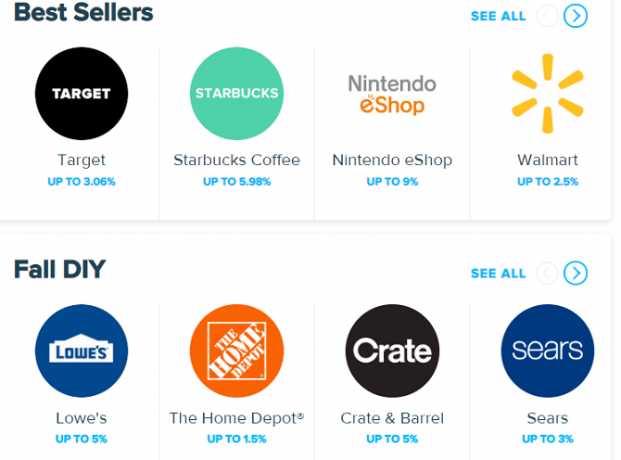621x460 pixels.
Task: Click the Sears up to 3% offer
Action: [x=548, y=439]
